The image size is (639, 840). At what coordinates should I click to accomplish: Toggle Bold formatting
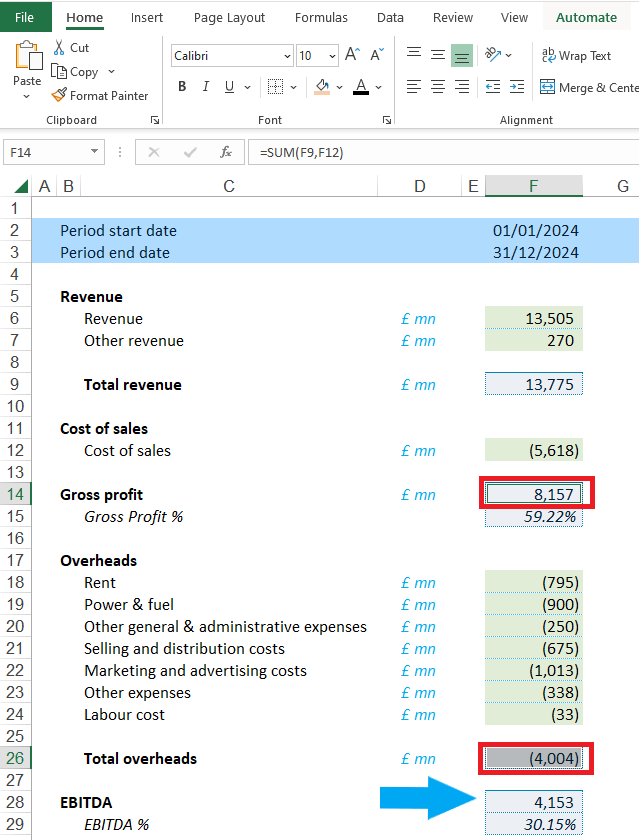click(182, 87)
